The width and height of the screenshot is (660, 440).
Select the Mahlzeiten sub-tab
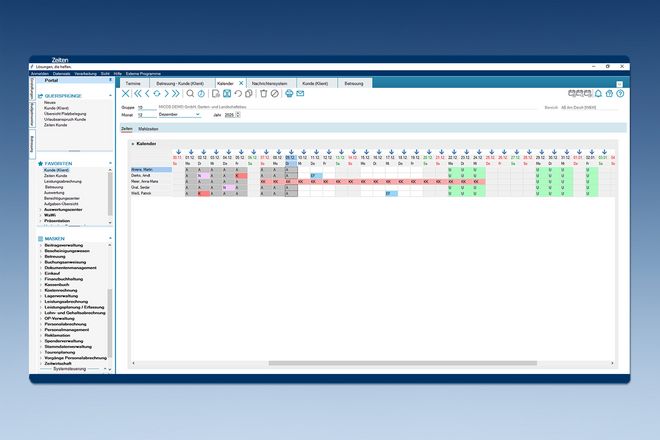click(148, 129)
